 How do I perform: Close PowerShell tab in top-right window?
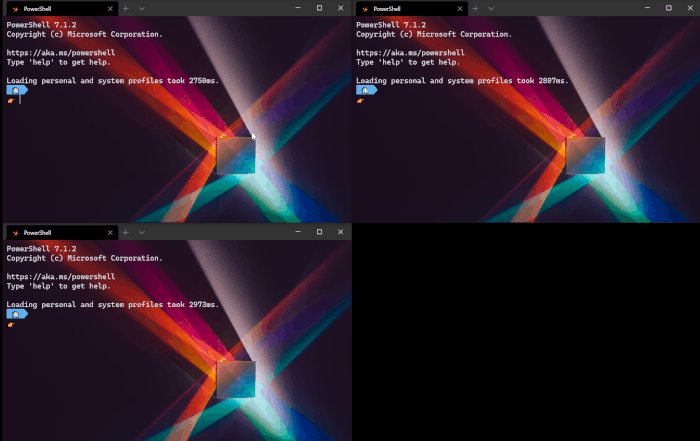click(460, 8)
